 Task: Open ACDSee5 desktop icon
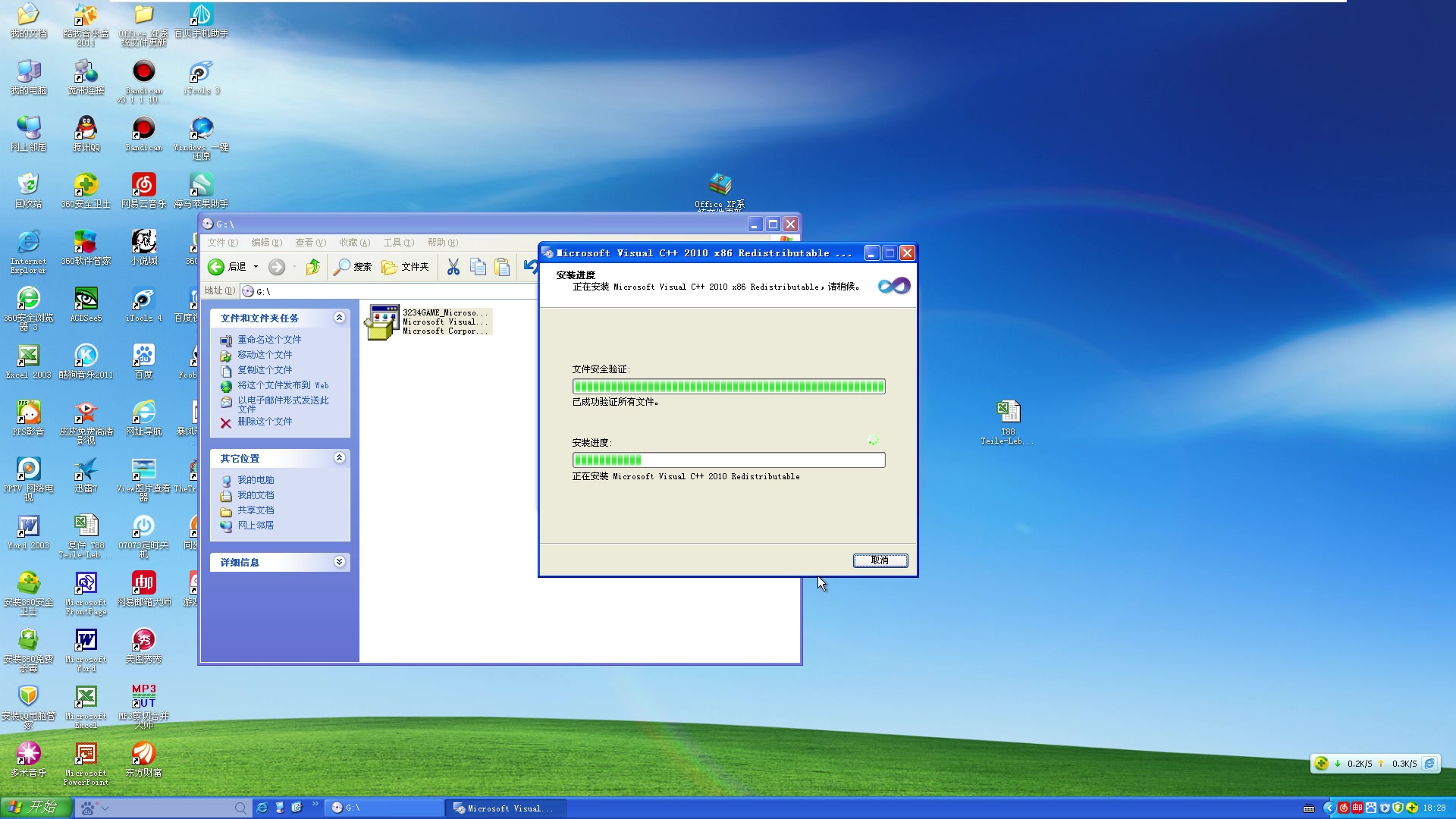(86, 304)
